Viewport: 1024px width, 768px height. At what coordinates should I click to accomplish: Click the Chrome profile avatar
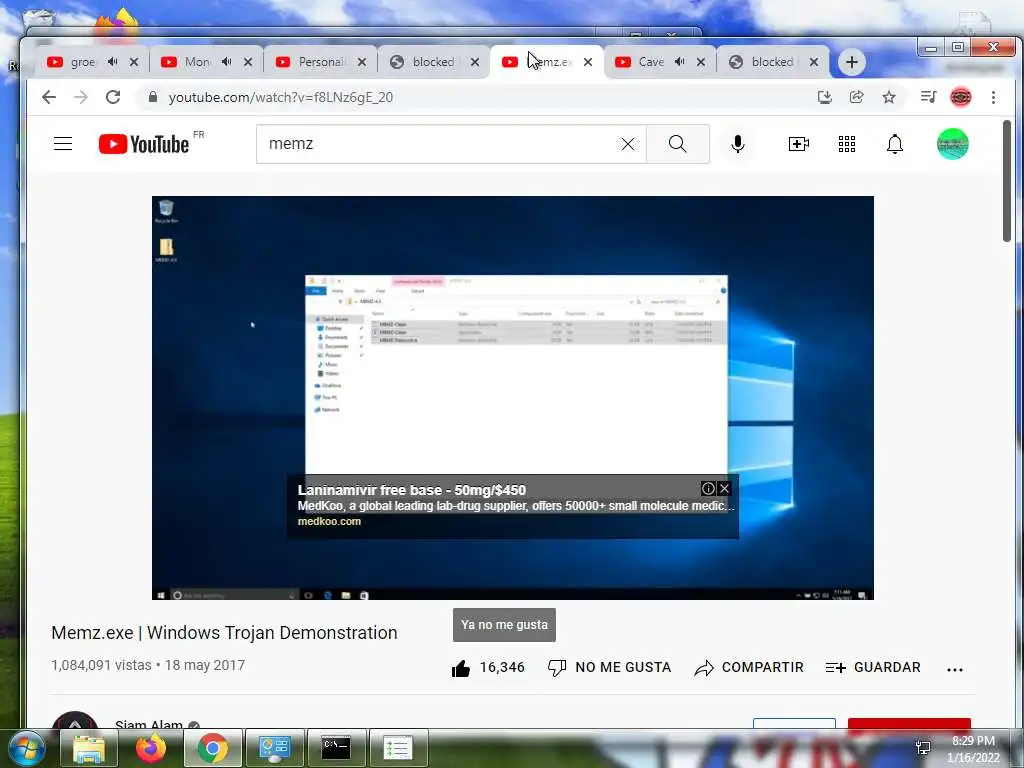pos(961,97)
